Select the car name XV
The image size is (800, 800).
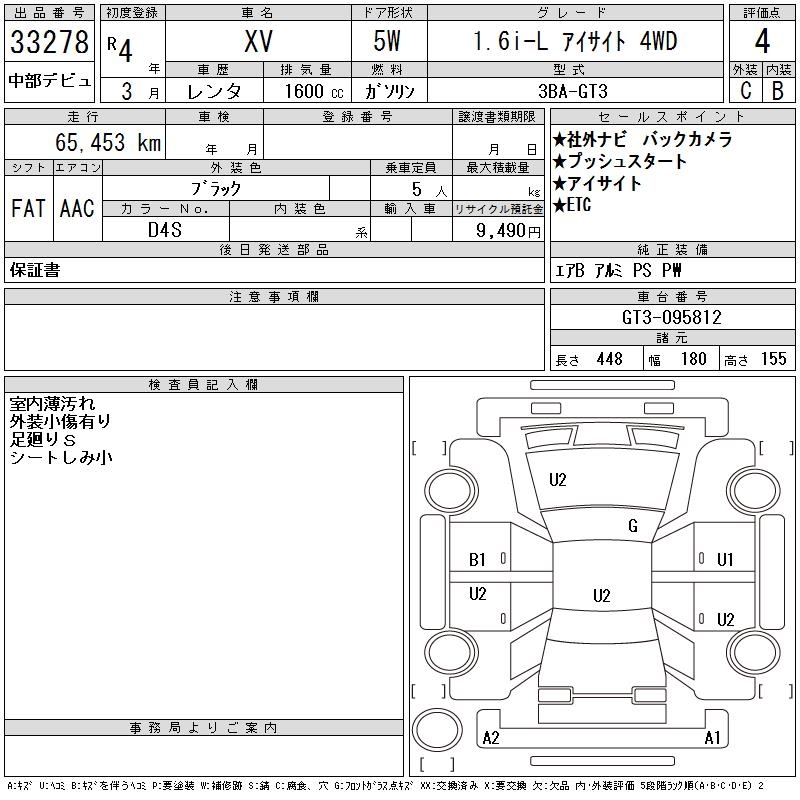(x=258, y=41)
